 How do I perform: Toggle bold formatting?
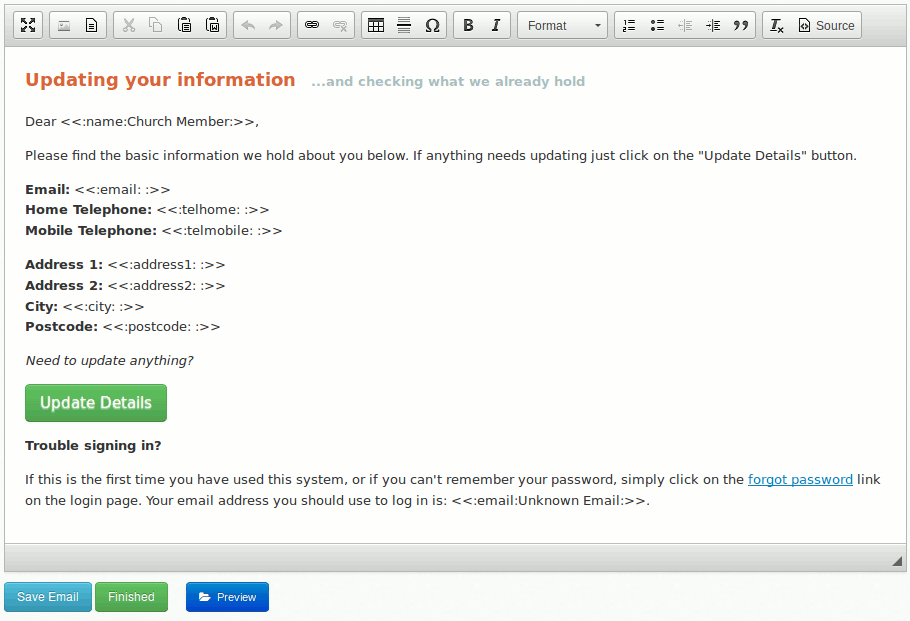click(468, 25)
